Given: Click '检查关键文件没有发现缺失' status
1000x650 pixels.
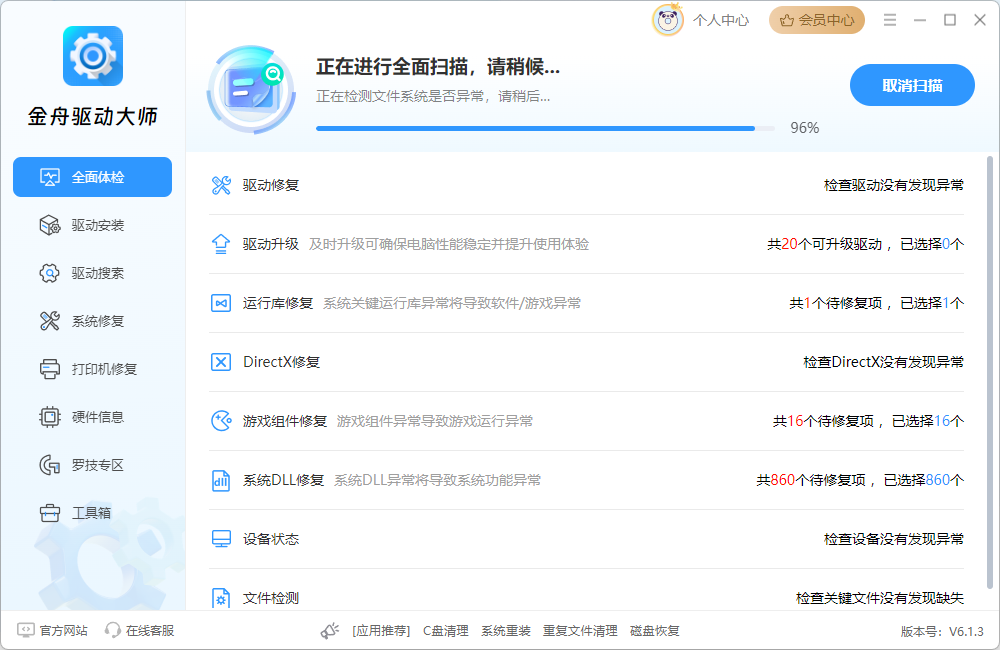Looking at the screenshot, I should coord(879,598).
